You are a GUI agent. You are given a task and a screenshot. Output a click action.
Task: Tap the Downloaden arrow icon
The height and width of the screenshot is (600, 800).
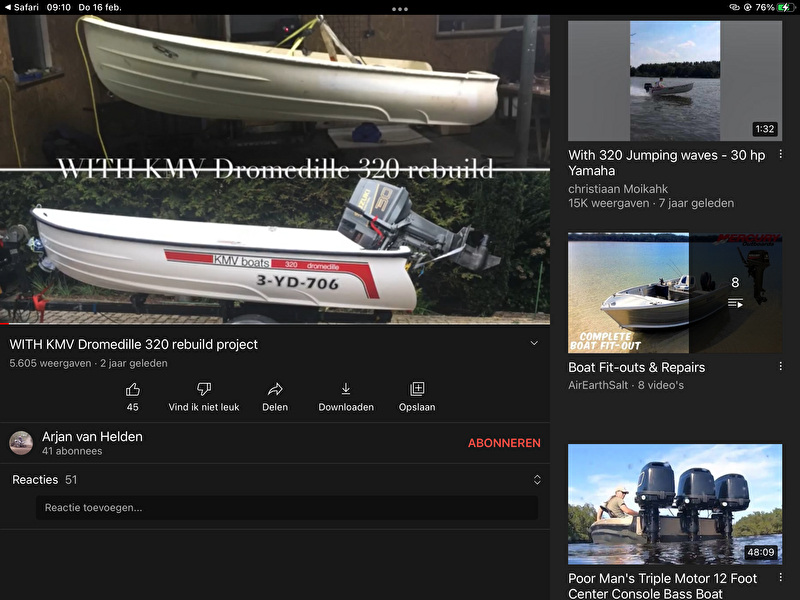(x=346, y=389)
